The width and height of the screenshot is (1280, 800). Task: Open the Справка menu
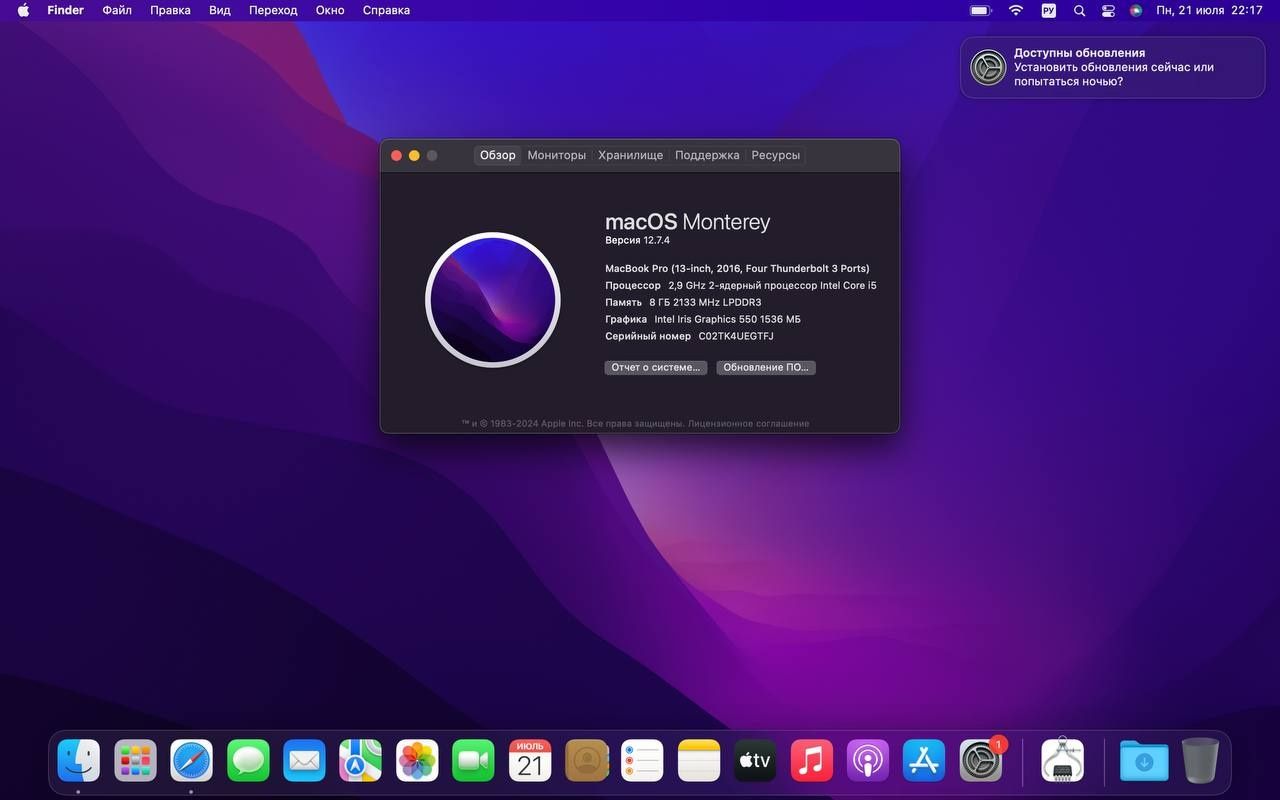(x=386, y=10)
